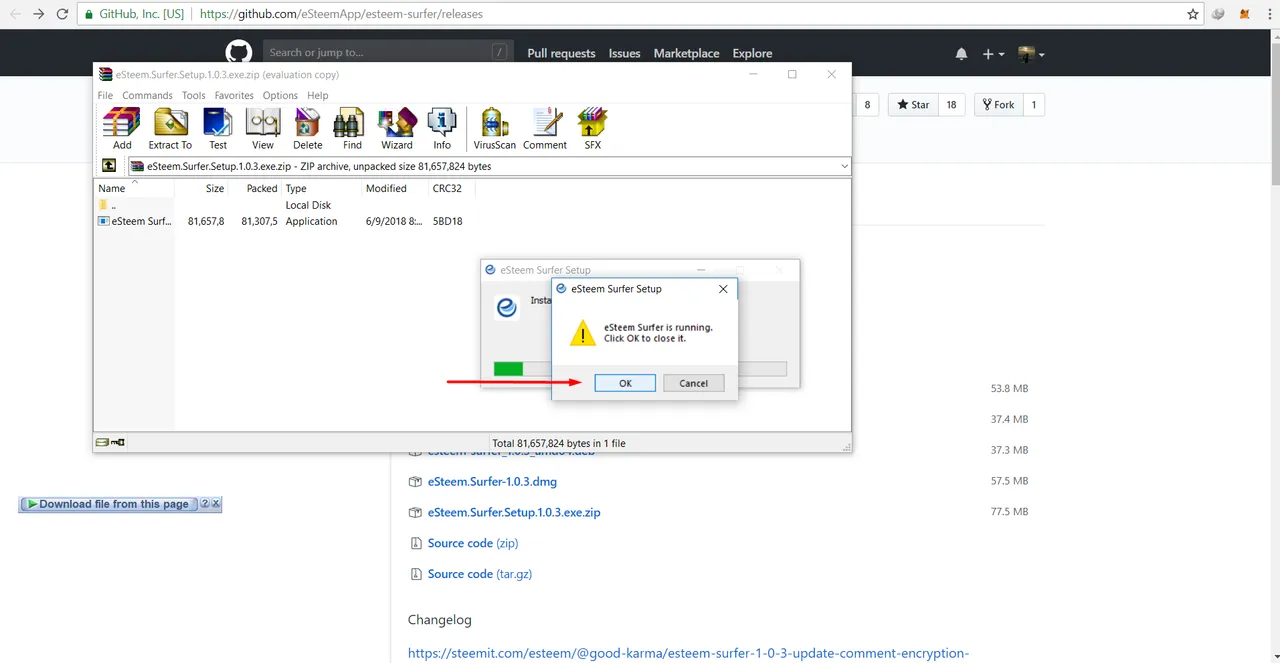Image resolution: width=1280 pixels, height=663 pixels.
Task: Run the Test archive tool
Action: click(x=218, y=128)
